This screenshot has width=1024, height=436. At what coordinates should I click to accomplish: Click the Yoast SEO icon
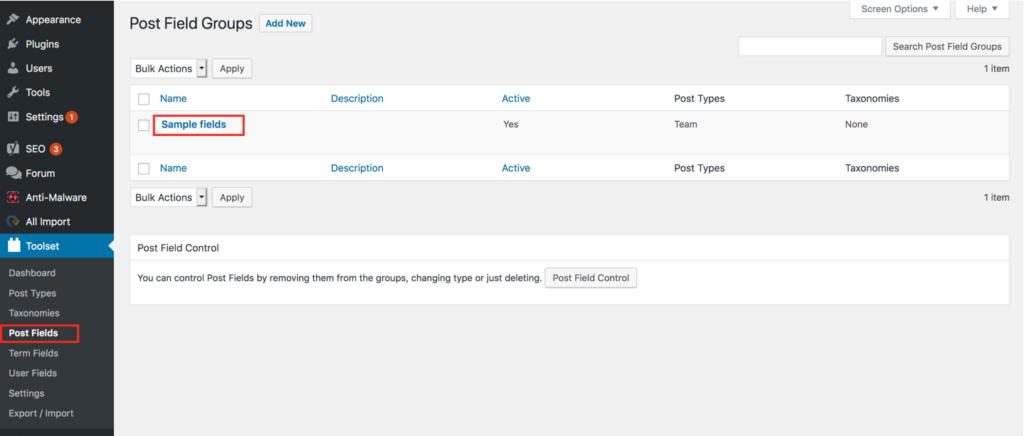(12, 149)
